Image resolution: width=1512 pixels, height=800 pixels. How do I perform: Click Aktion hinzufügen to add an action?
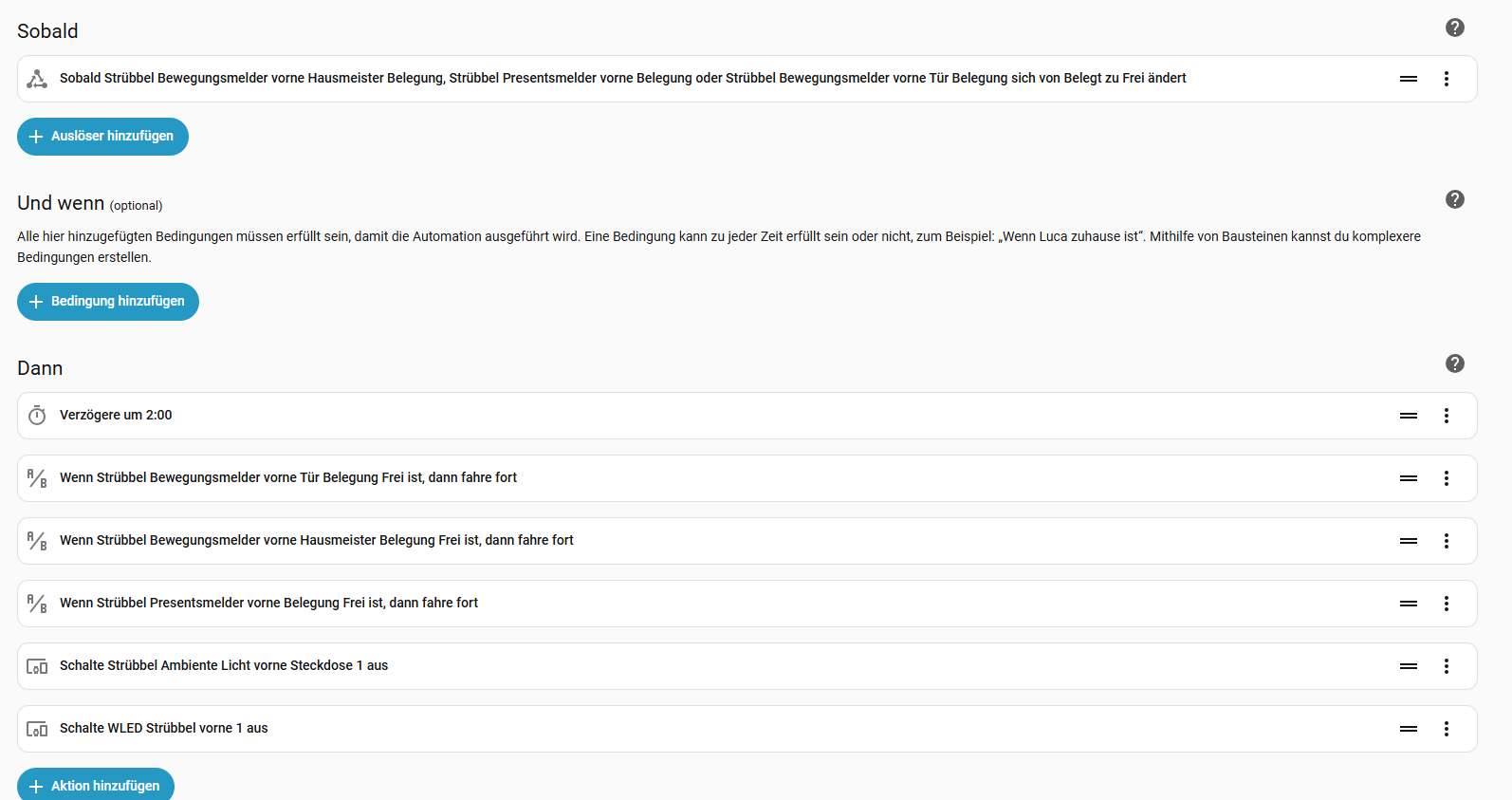pos(96,786)
